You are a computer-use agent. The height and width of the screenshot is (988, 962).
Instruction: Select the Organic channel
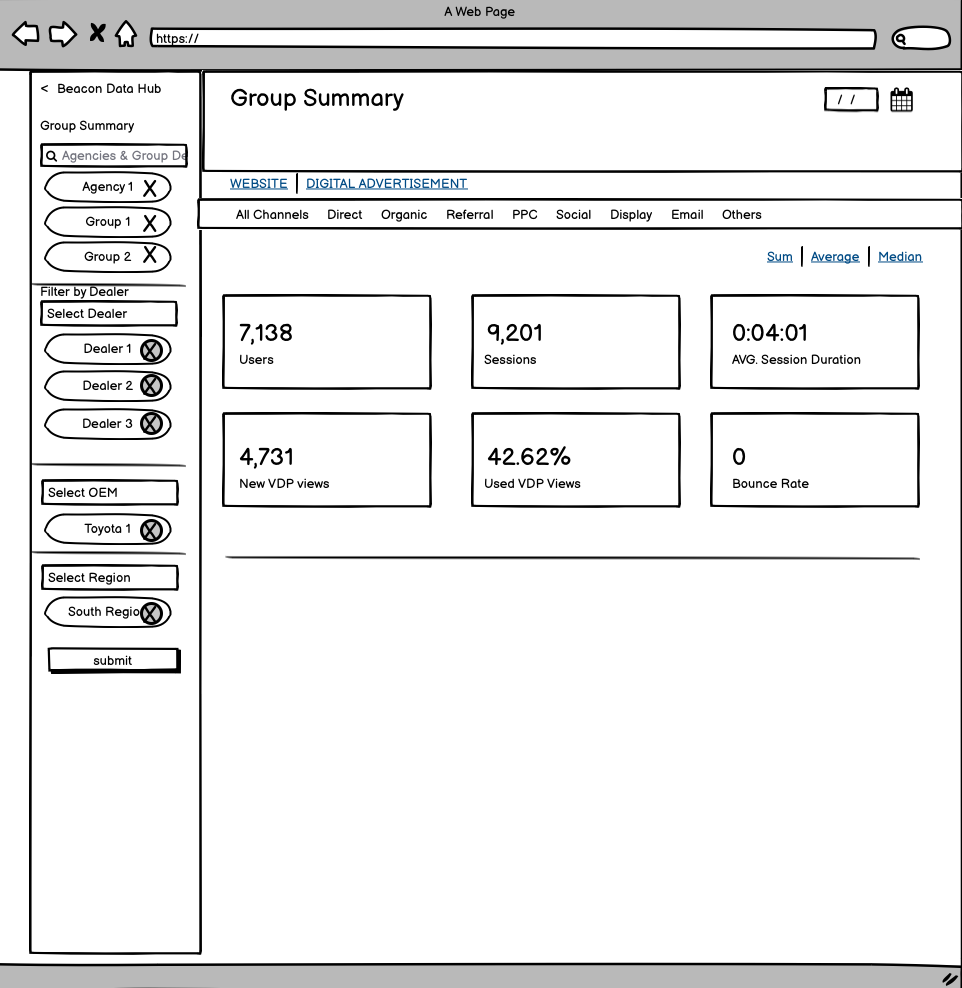click(404, 215)
